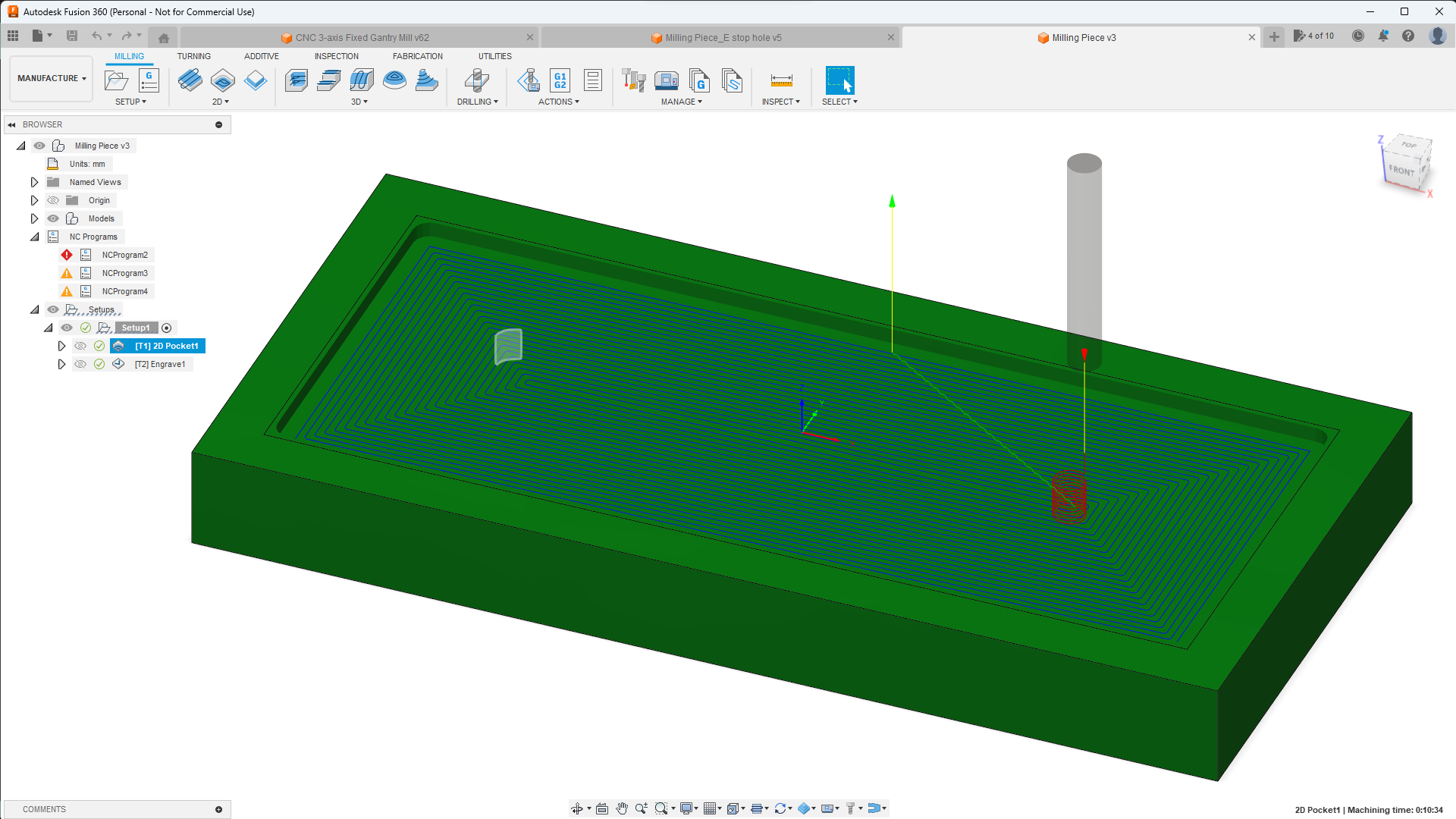Viewport: 1456px width, 819px height.
Task: Click the FRONT face of the view cube
Action: point(1401,171)
